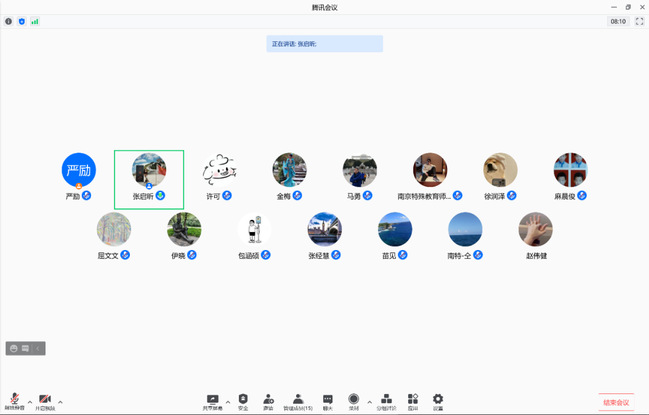Enter fullscreen mode via top-right icon
The image size is (649, 415).
click(639, 21)
